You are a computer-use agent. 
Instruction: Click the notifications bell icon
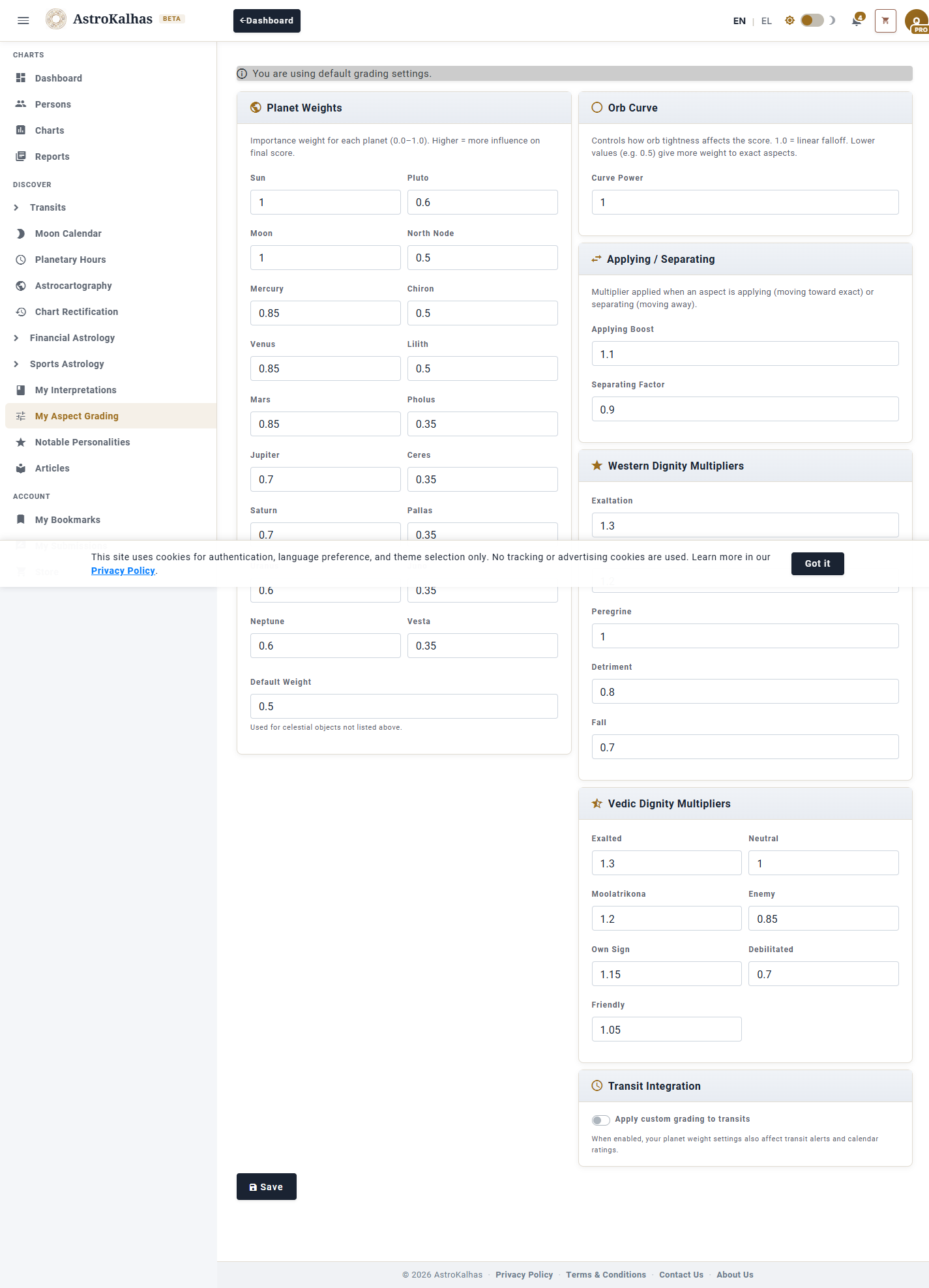point(857,21)
